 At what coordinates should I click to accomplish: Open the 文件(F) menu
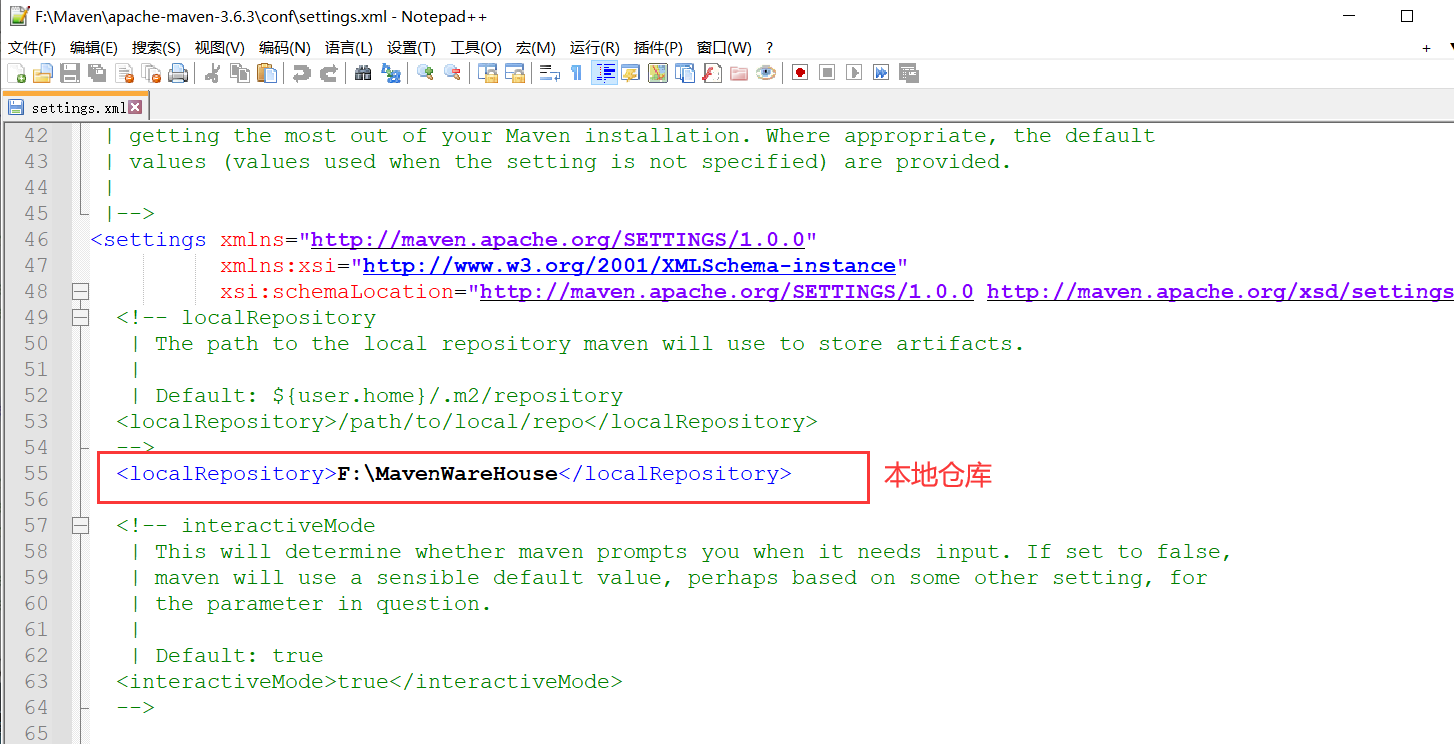point(32,47)
